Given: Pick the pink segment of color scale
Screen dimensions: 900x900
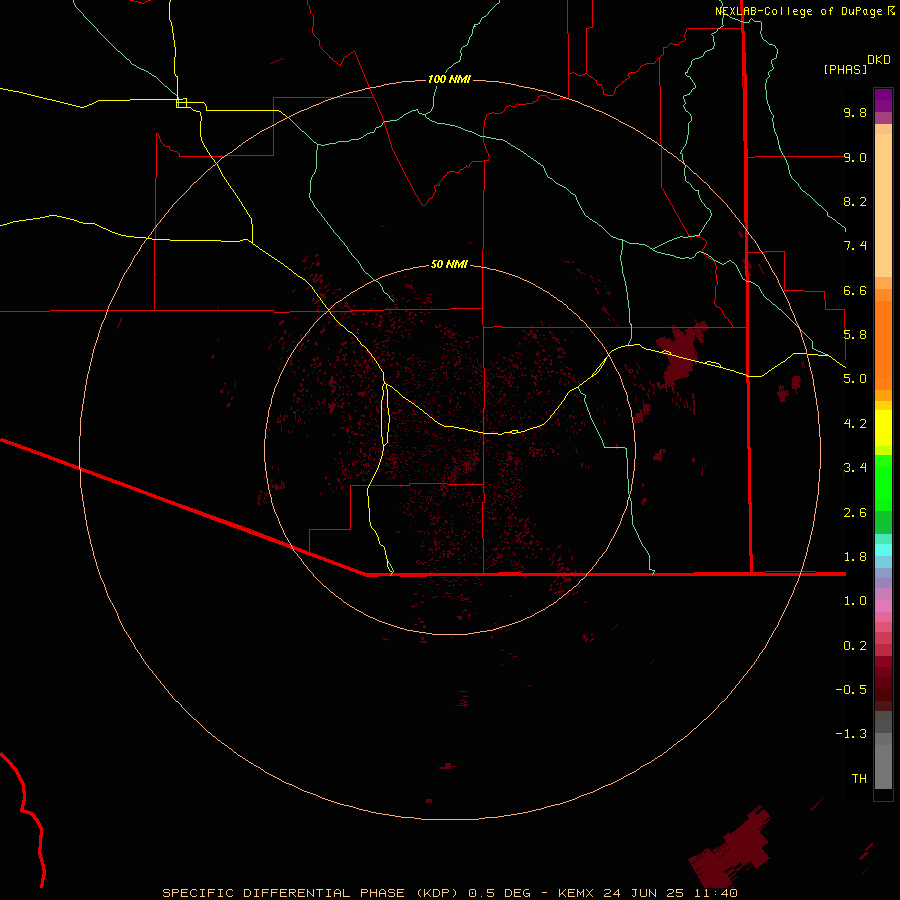Looking at the screenshot, I should click(883, 606).
